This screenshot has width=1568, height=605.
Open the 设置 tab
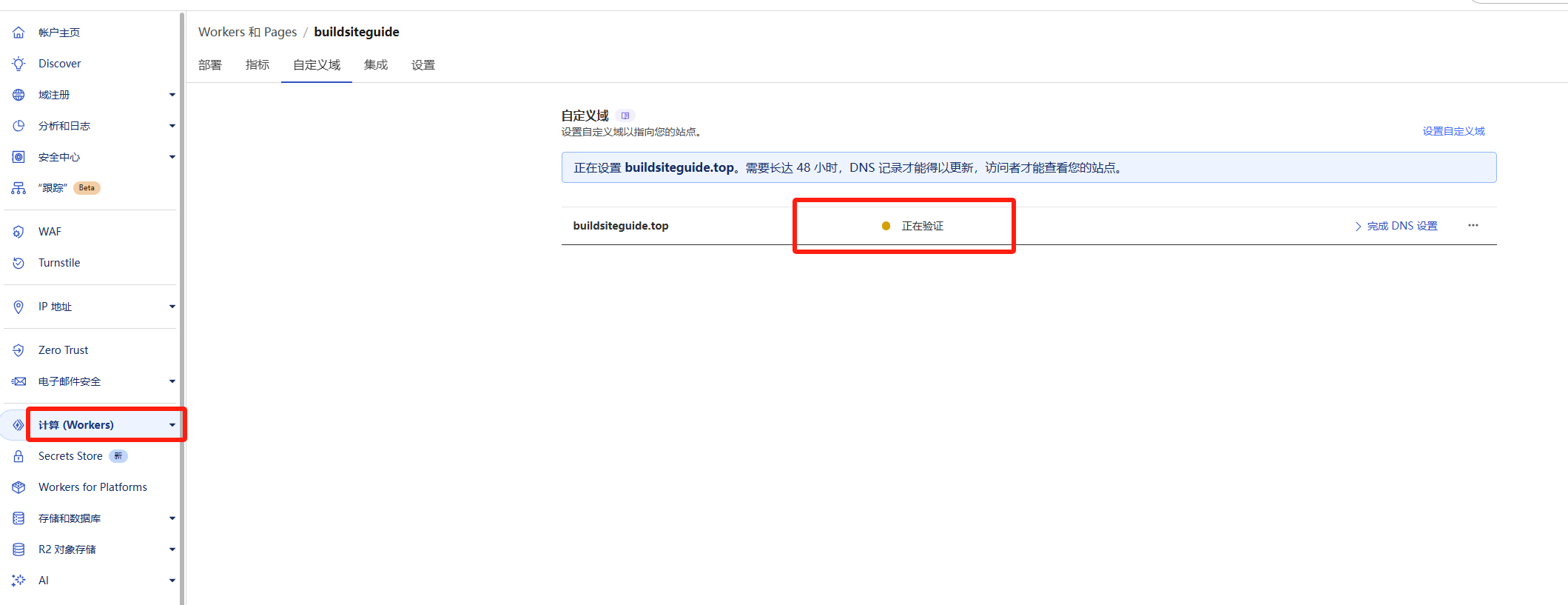coord(423,65)
